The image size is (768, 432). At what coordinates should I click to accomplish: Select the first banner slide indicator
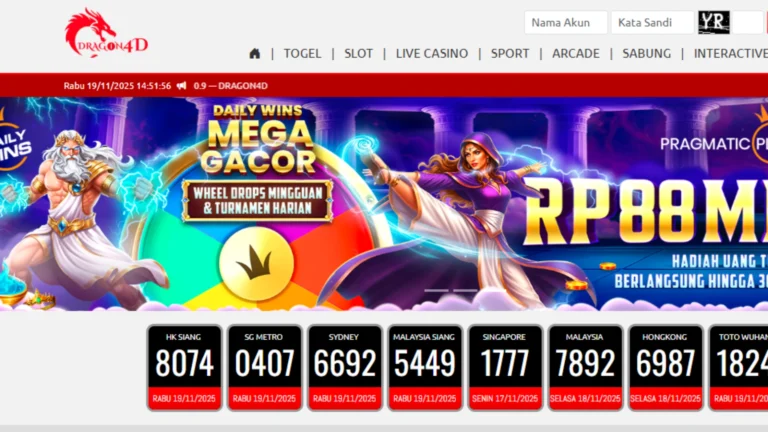point(436,290)
